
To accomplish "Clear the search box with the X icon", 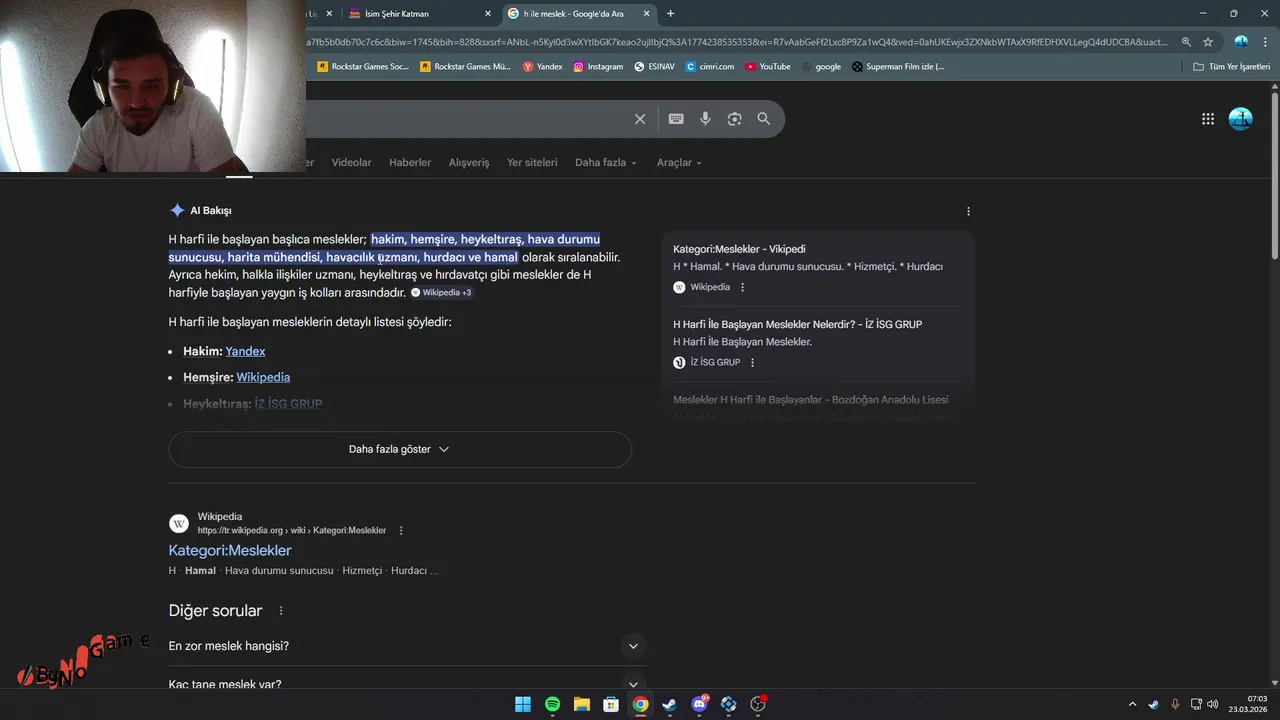I will click(640, 119).
